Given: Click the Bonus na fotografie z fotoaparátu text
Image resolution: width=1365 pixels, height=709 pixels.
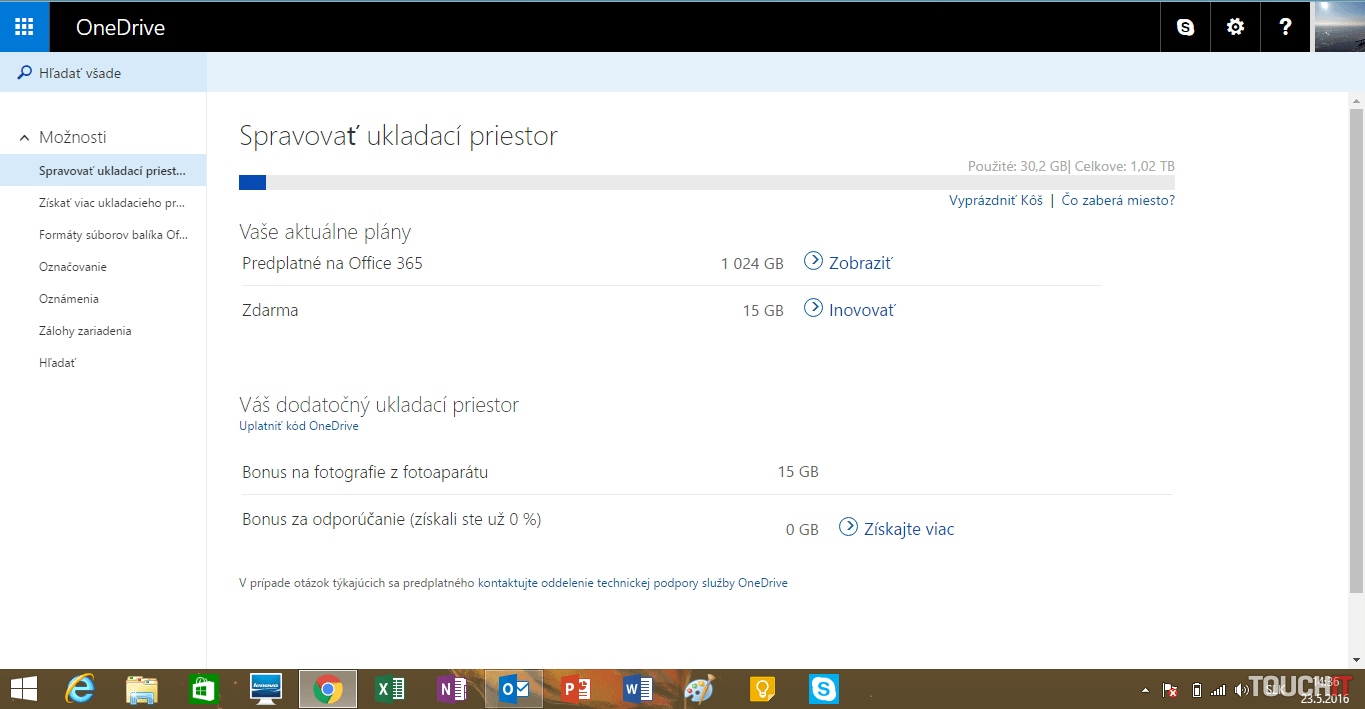Looking at the screenshot, I should 365,472.
